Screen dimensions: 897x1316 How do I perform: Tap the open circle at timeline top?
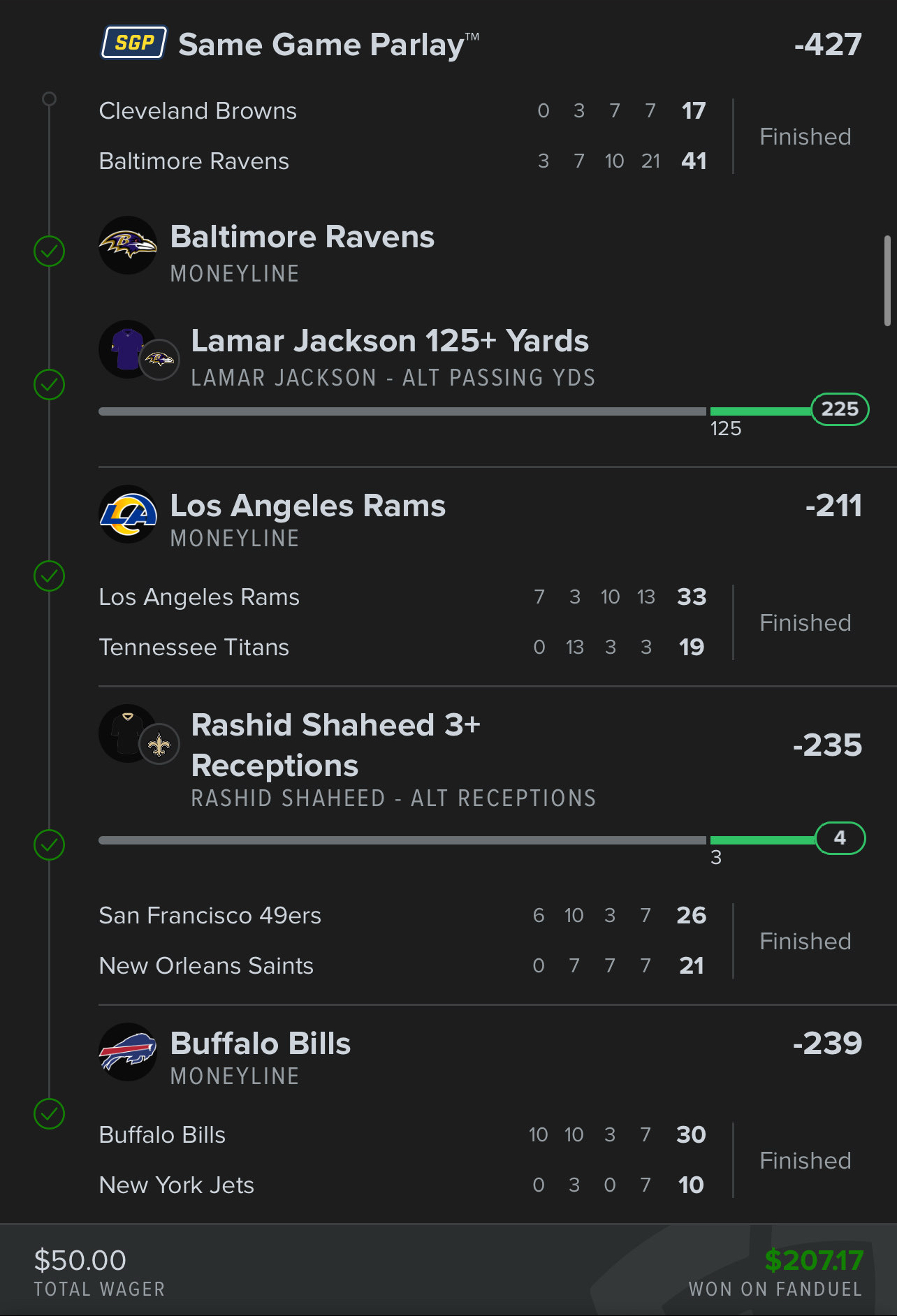pyautogui.click(x=49, y=98)
